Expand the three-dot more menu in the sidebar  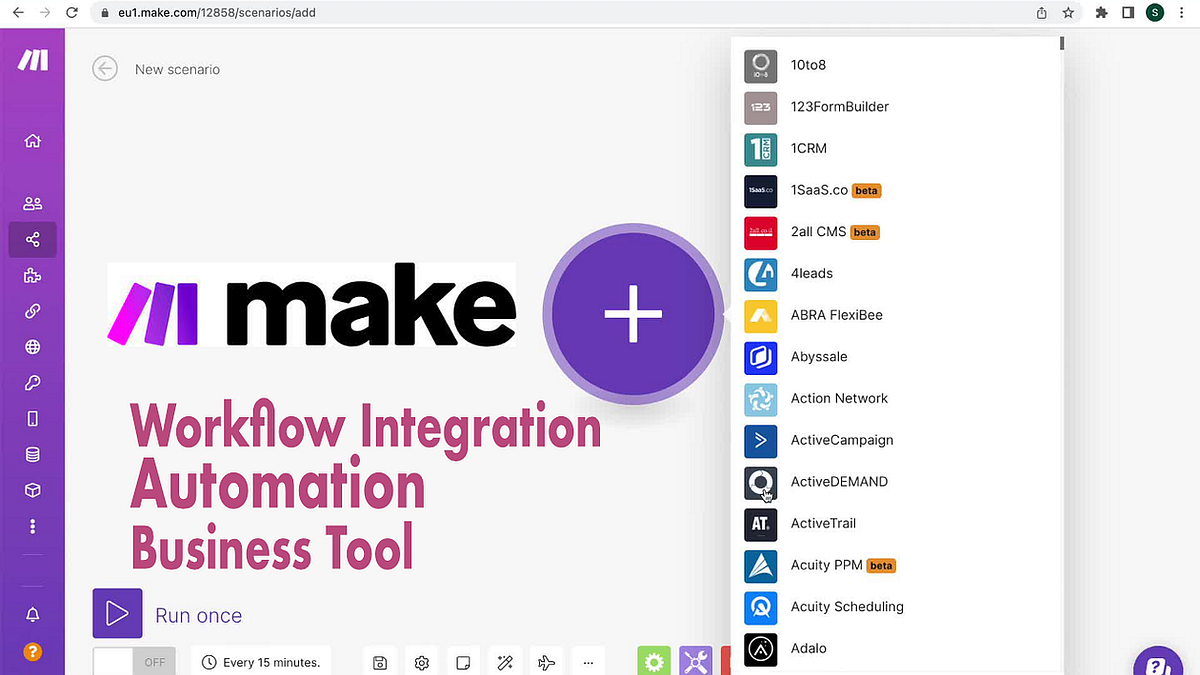pyautogui.click(x=33, y=526)
